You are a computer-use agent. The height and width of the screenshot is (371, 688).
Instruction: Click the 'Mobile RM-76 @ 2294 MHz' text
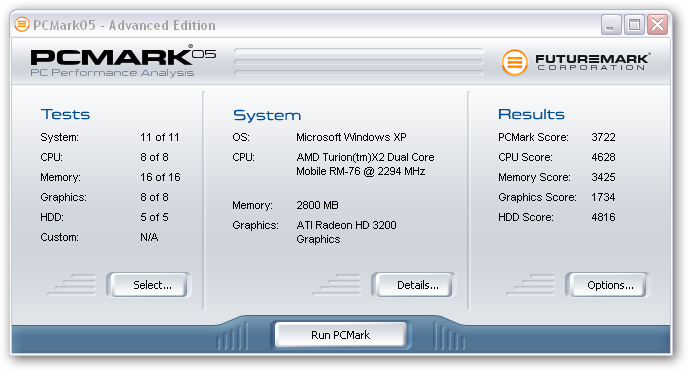361,171
